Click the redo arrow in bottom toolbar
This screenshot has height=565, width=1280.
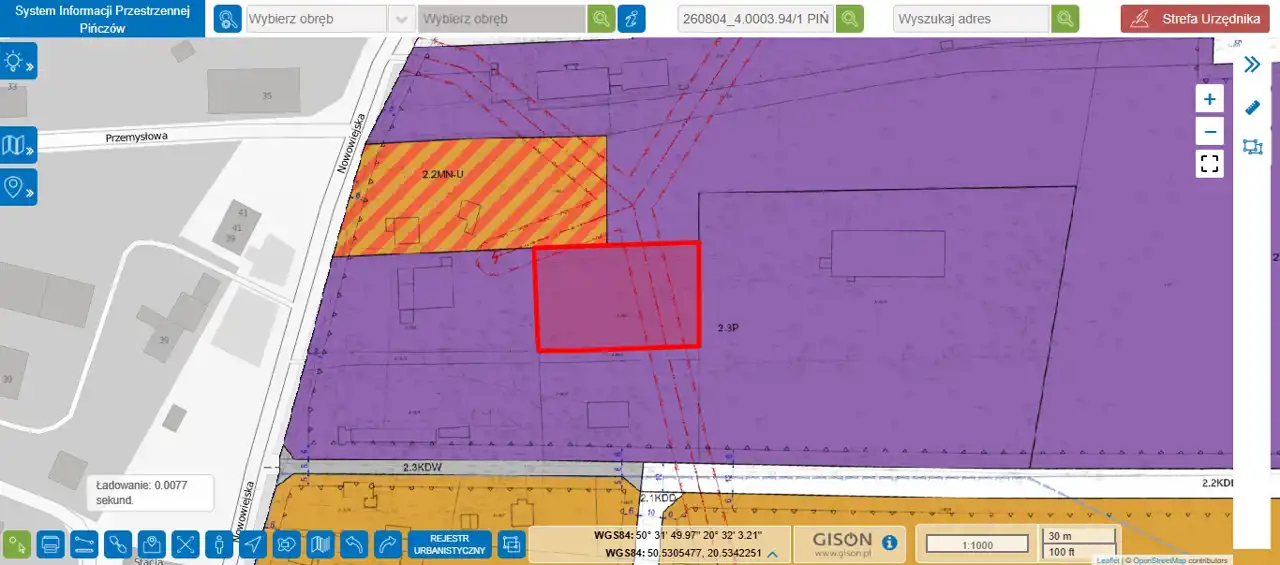(x=388, y=545)
